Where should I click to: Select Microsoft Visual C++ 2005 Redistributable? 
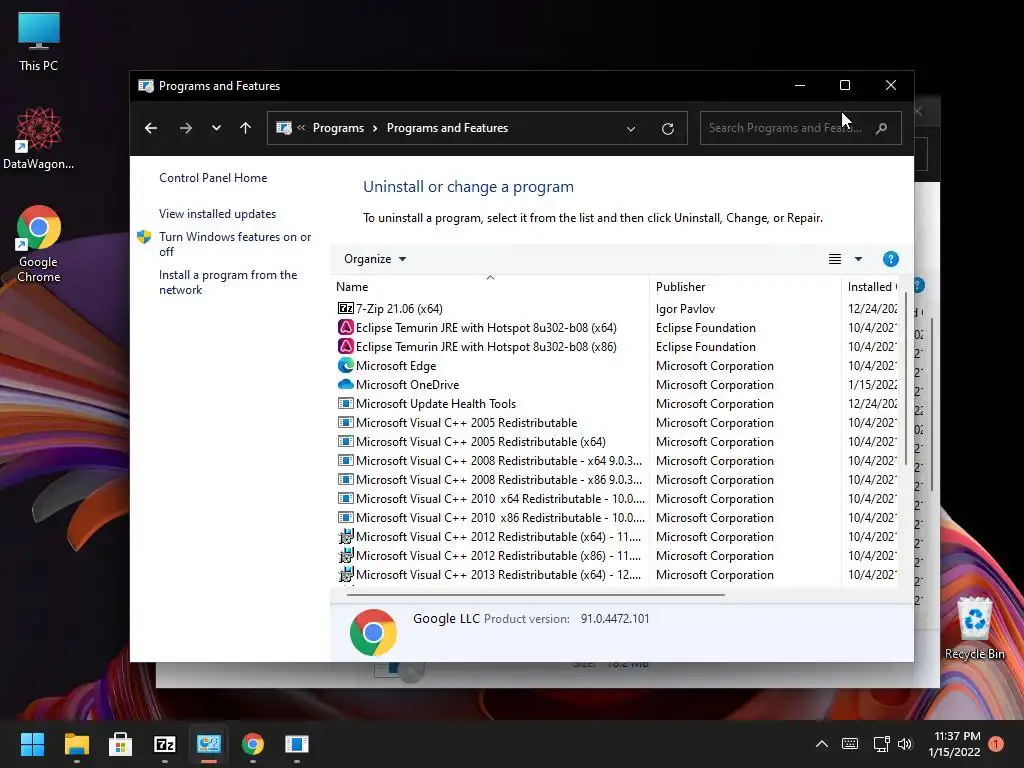(x=616, y=423)
